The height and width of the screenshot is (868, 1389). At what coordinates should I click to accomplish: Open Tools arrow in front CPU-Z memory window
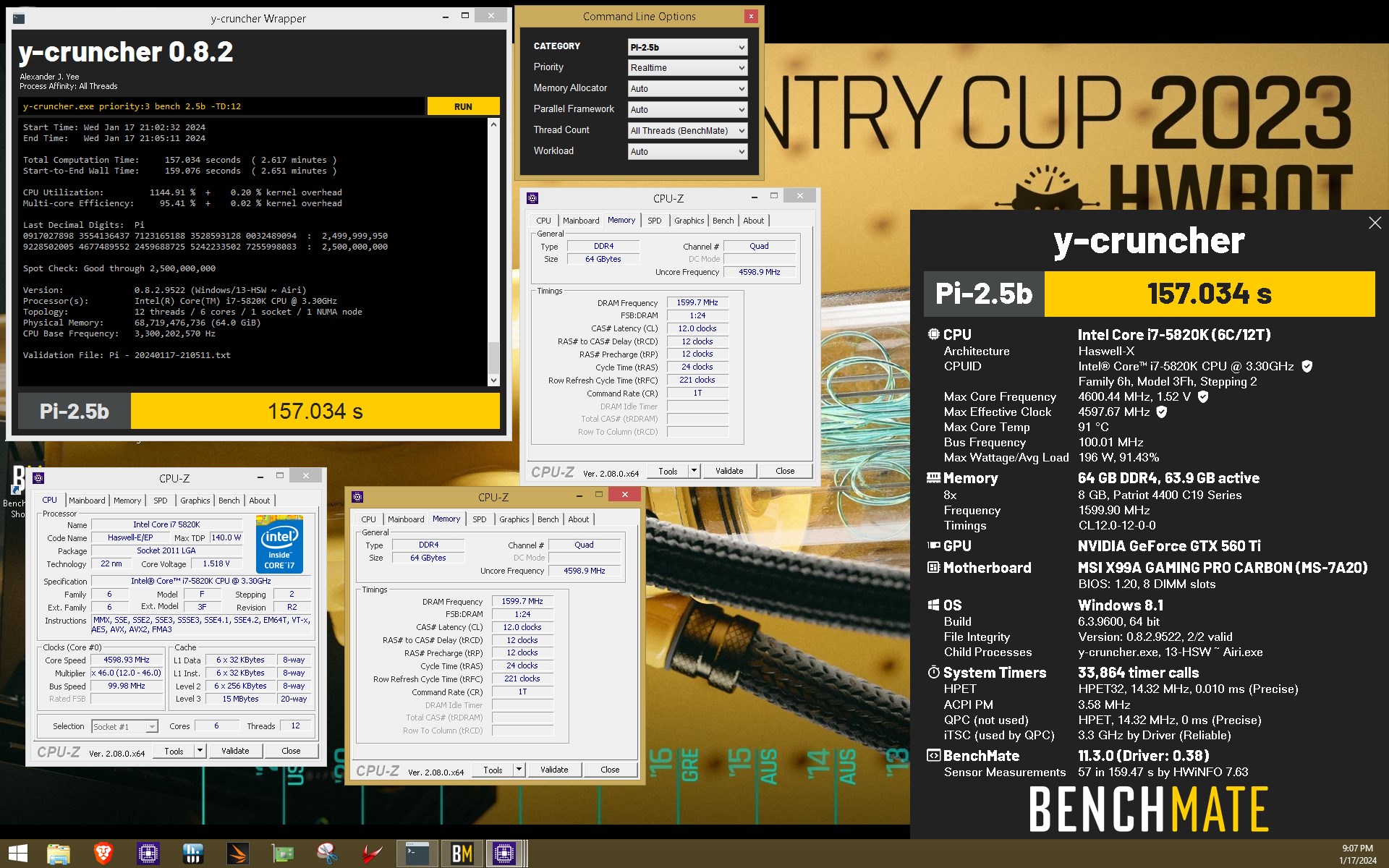click(519, 770)
